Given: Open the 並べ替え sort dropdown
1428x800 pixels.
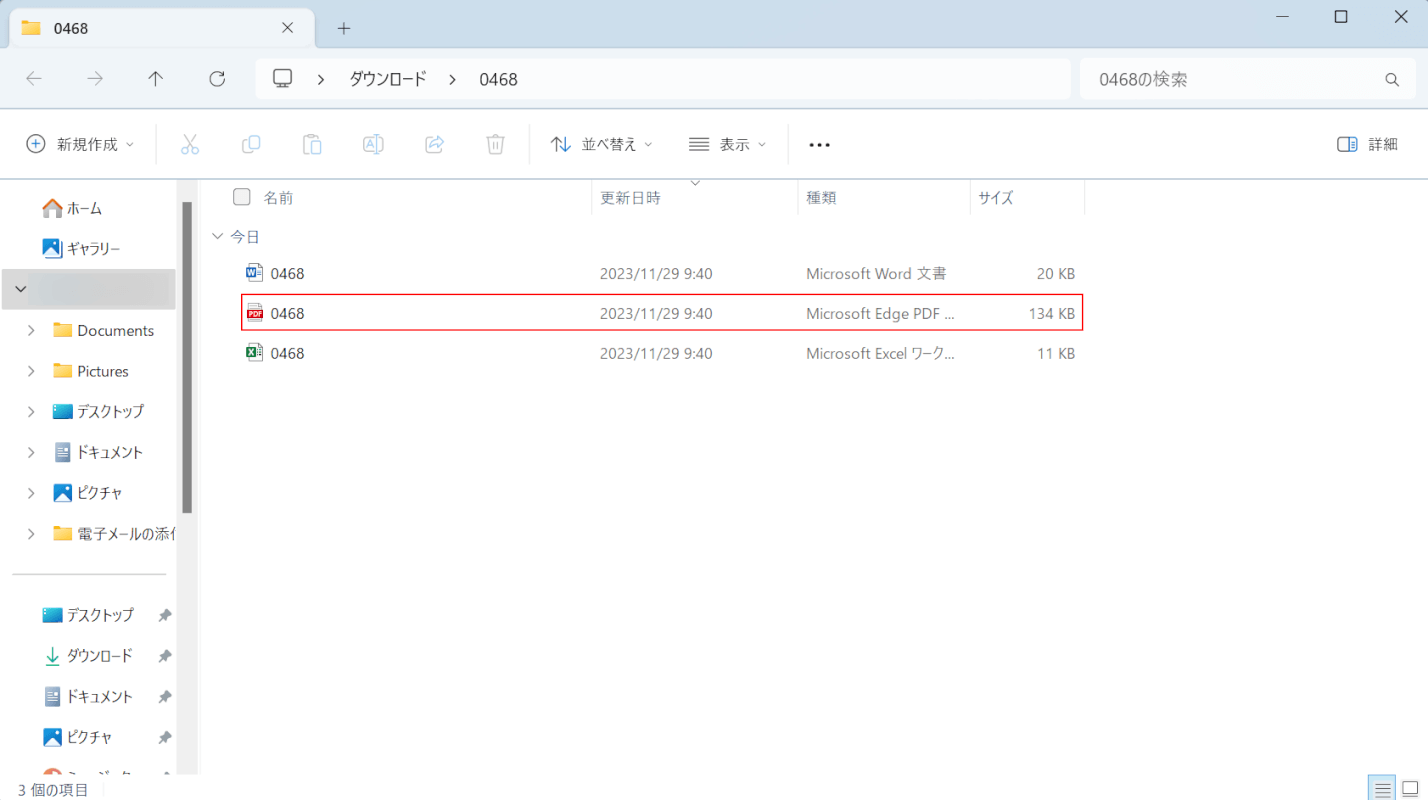Looking at the screenshot, I should [x=602, y=144].
